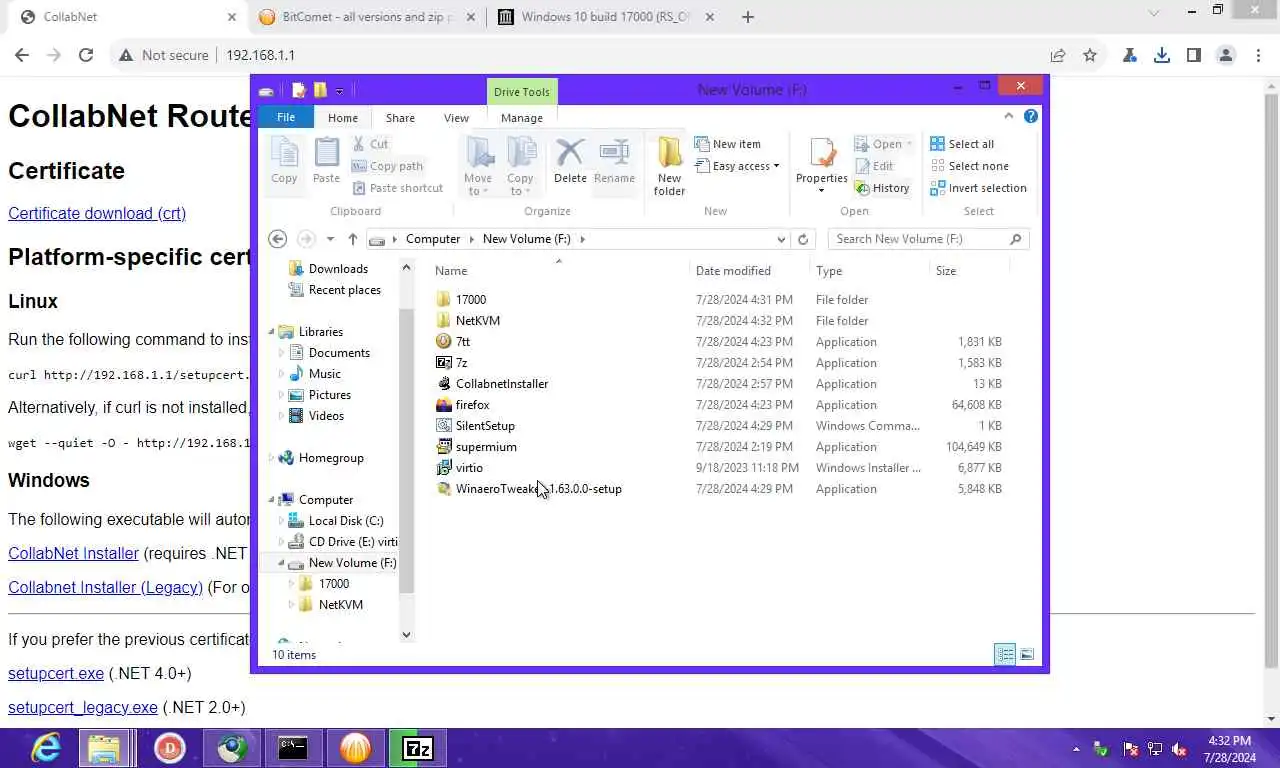Open command prompt taskbar icon
The width and height of the screenshot is (1280, 768).
293,747
